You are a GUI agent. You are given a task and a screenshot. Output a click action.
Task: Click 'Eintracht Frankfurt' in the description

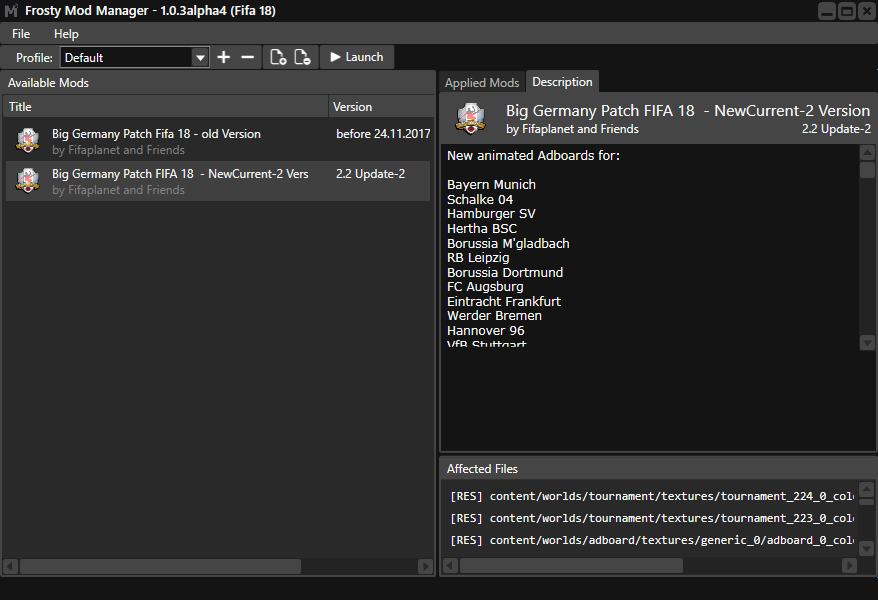(504, 302)
